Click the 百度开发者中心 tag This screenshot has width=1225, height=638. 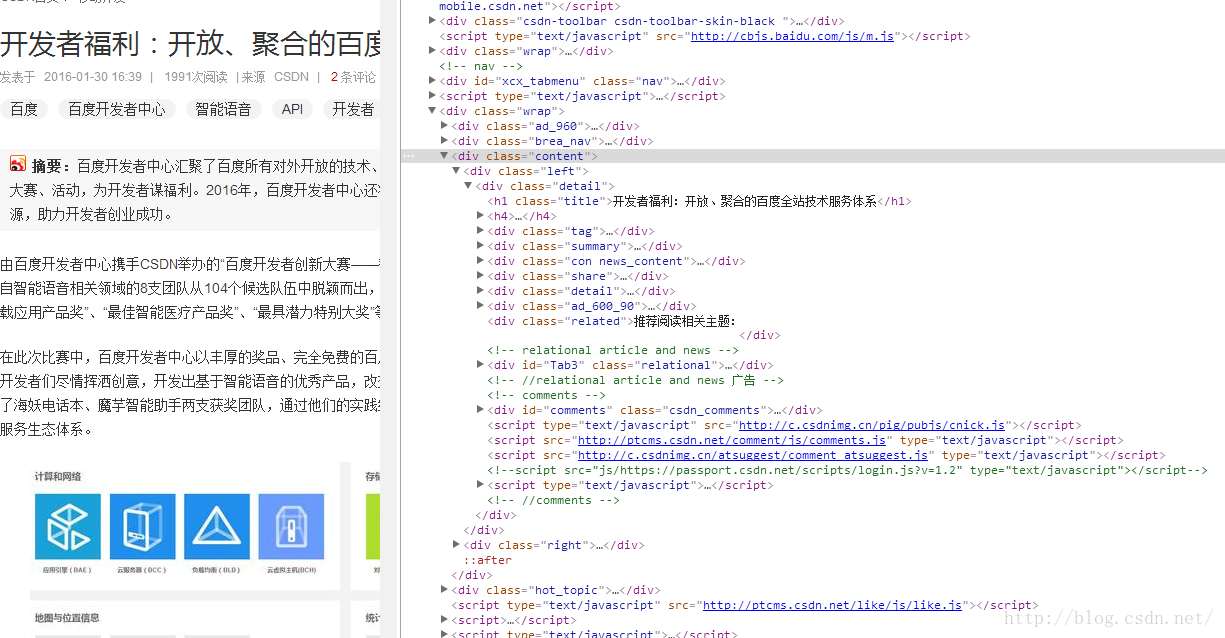pos(117,109)
